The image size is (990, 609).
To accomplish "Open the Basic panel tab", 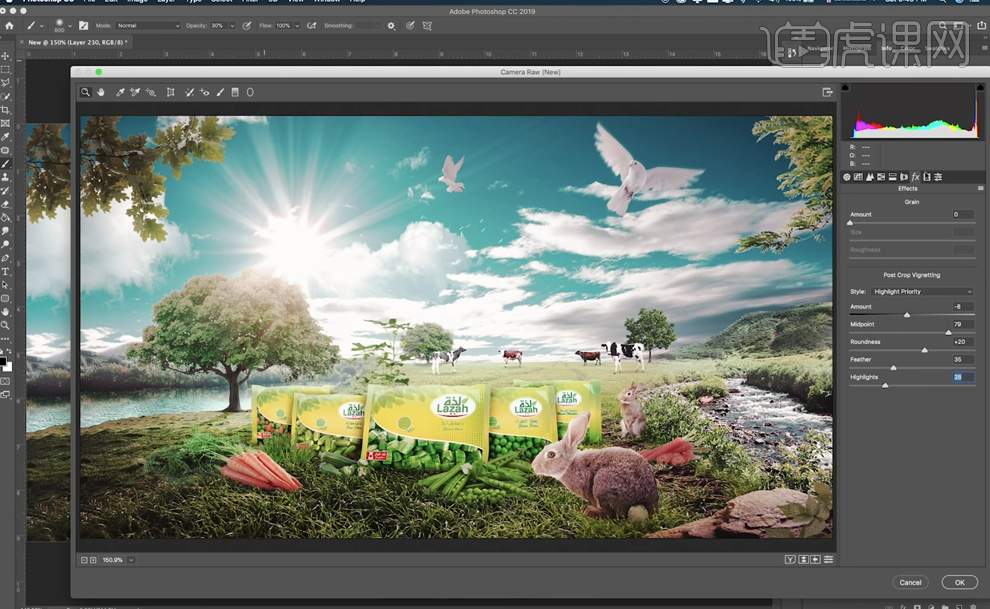I will coord(847,177).
